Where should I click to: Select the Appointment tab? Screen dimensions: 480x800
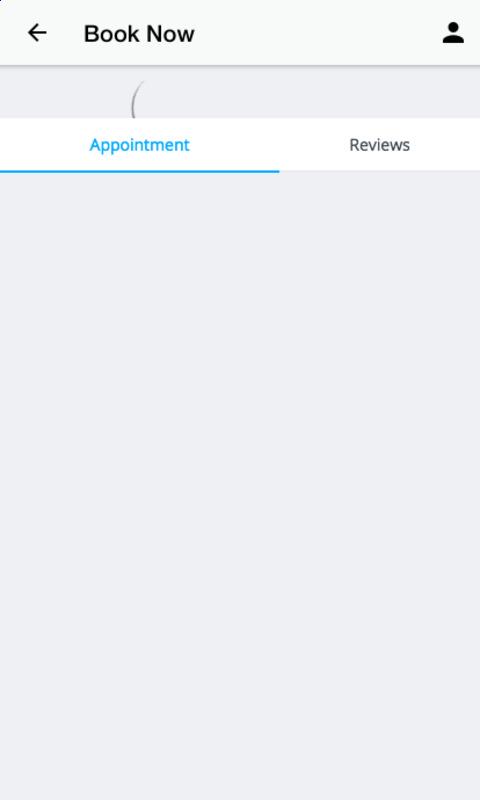click(x=139, y=145)
